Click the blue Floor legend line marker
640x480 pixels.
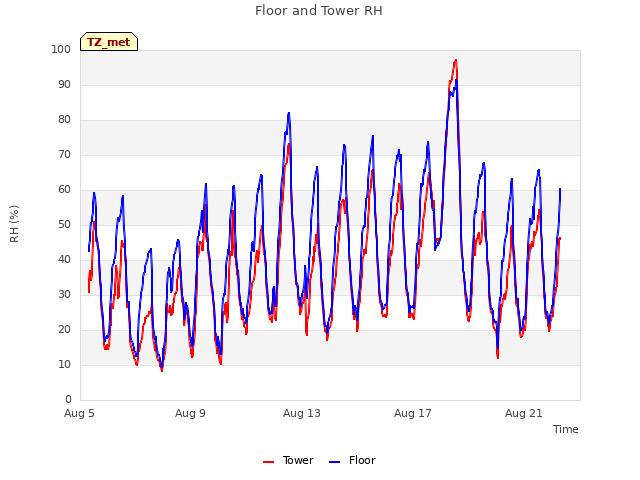(334, 462)
